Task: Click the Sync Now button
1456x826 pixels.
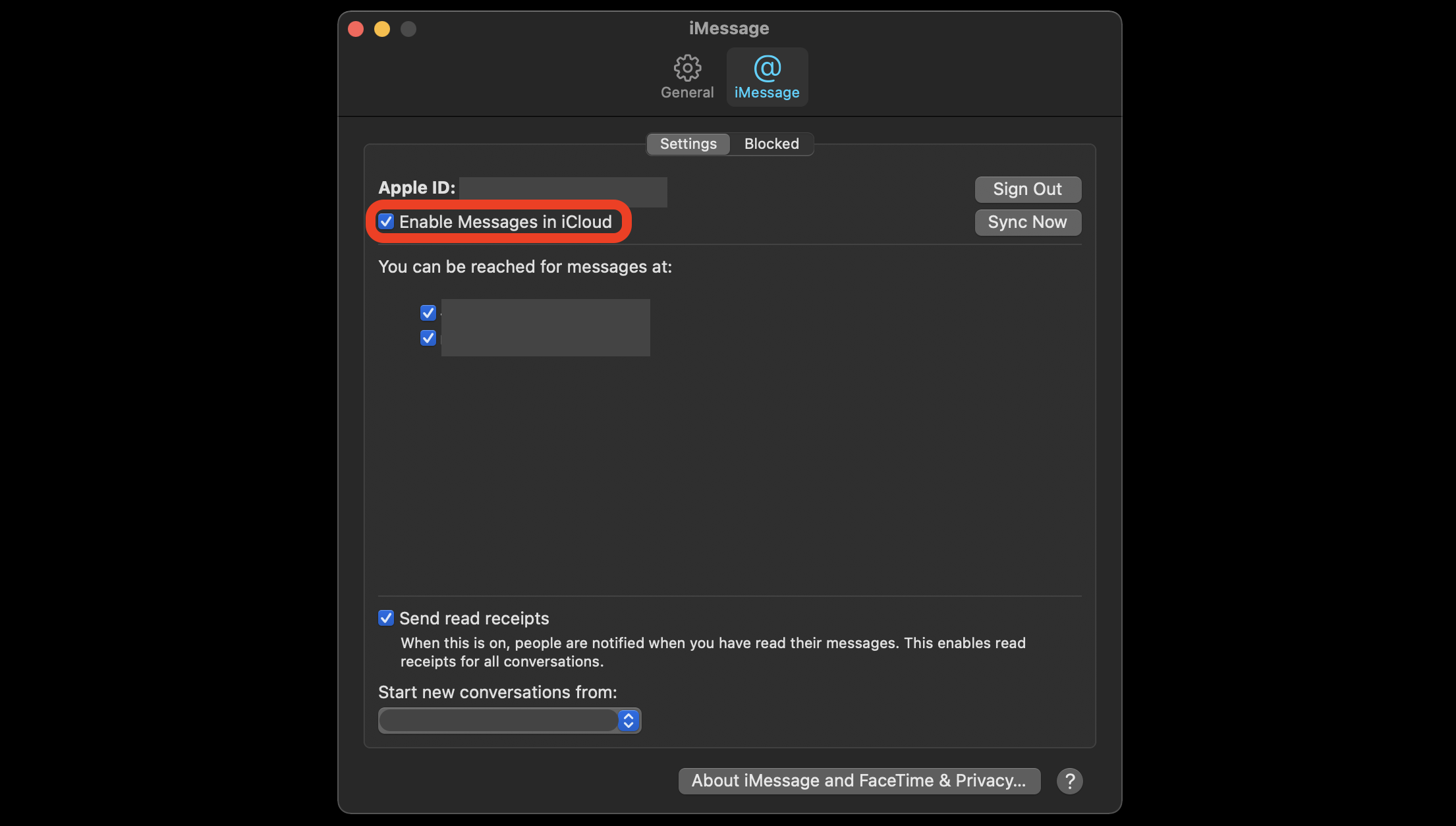Action: coord(1027,221)
